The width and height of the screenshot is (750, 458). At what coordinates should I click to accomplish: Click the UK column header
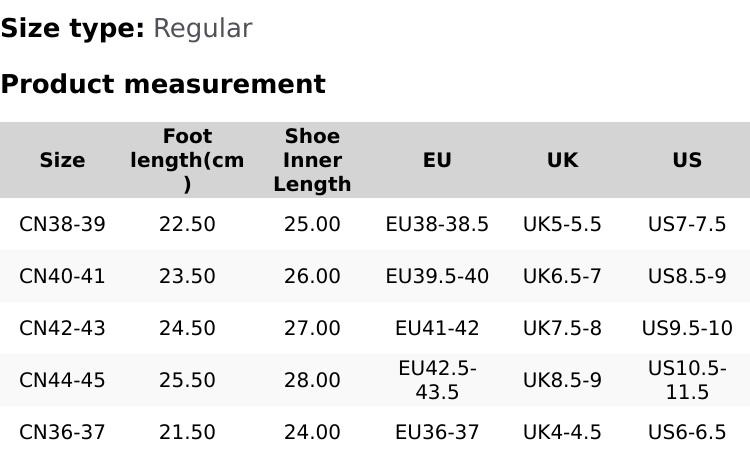click(x=562, y=160)
